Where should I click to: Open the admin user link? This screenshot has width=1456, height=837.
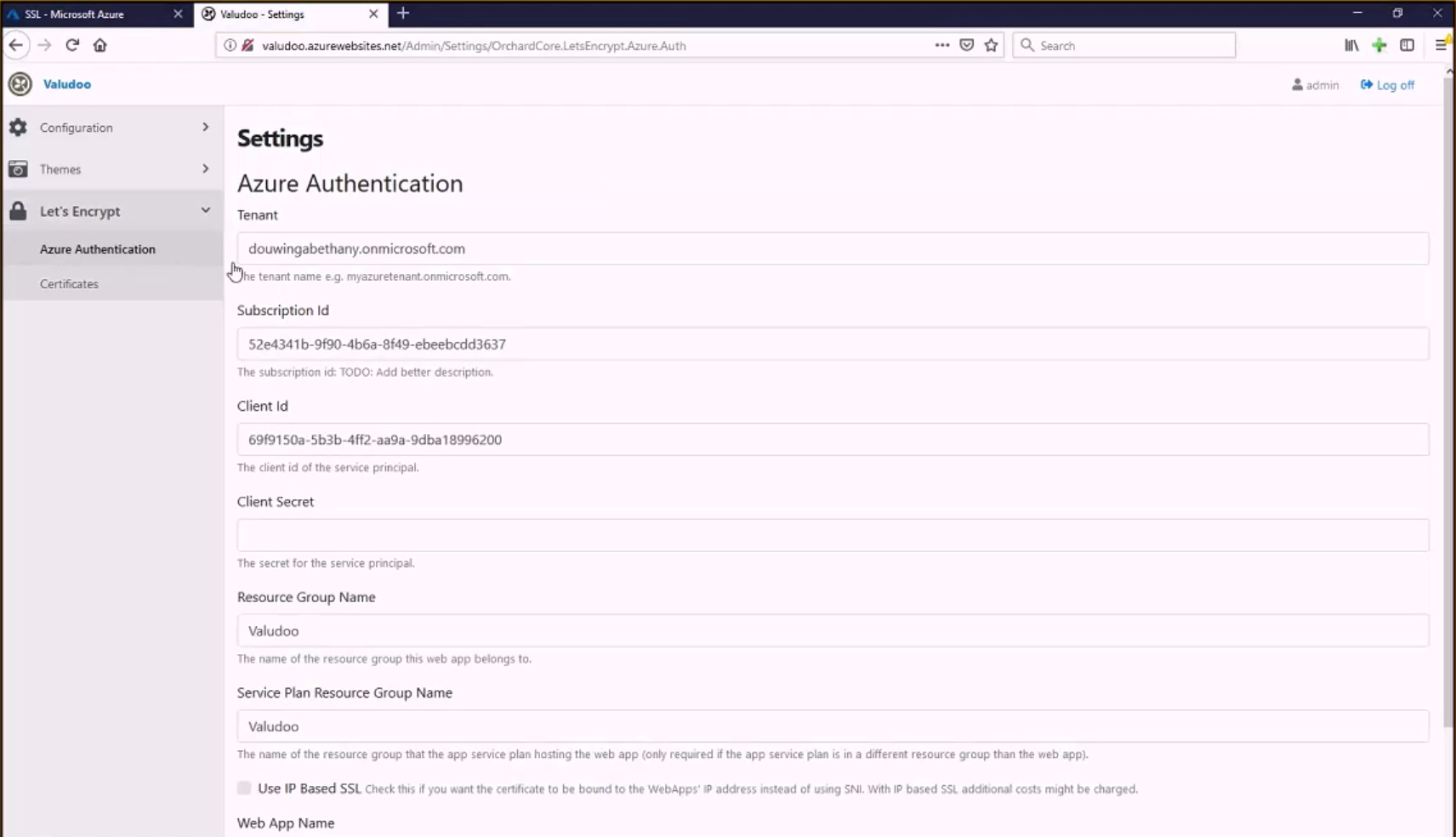[1315, 85]
